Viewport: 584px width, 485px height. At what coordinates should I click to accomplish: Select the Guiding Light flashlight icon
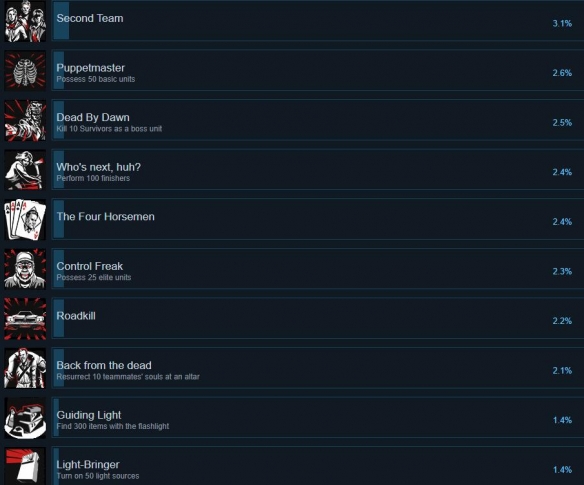(25, 418)
